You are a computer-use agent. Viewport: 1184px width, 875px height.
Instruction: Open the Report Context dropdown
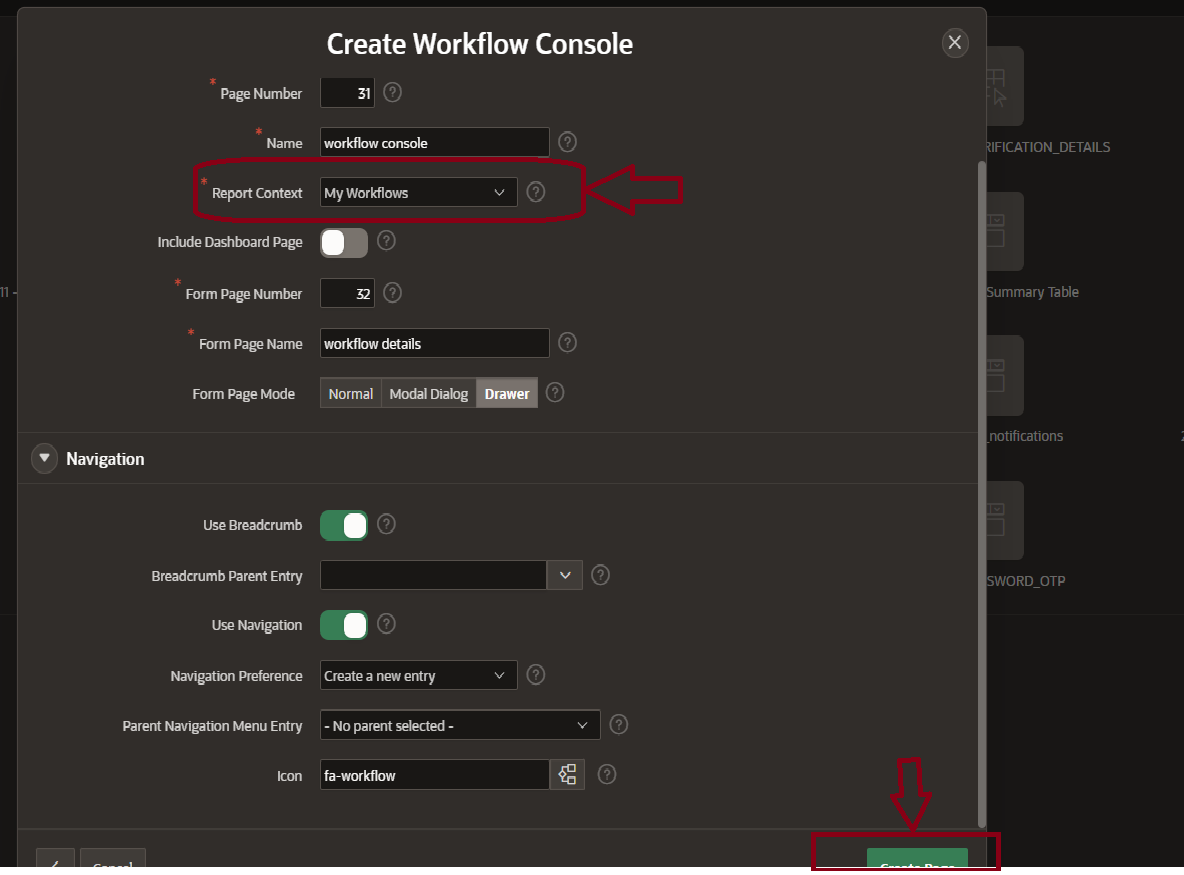tap(419, 193)
